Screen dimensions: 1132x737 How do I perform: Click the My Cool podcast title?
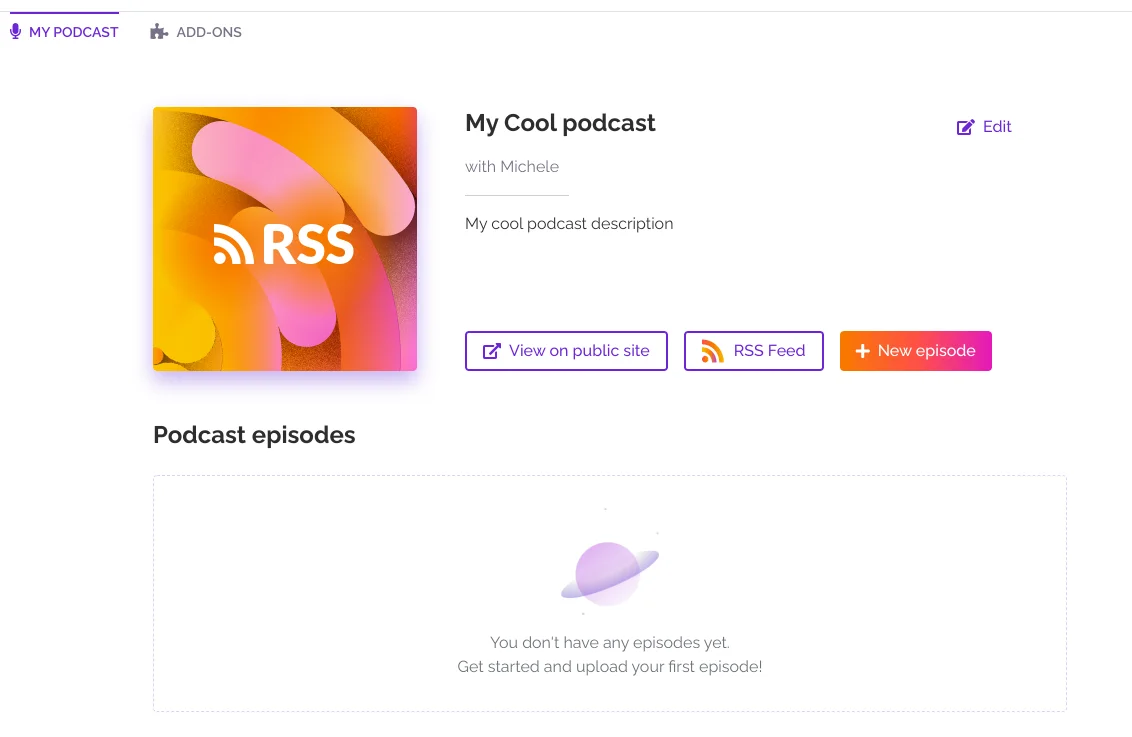560,123
